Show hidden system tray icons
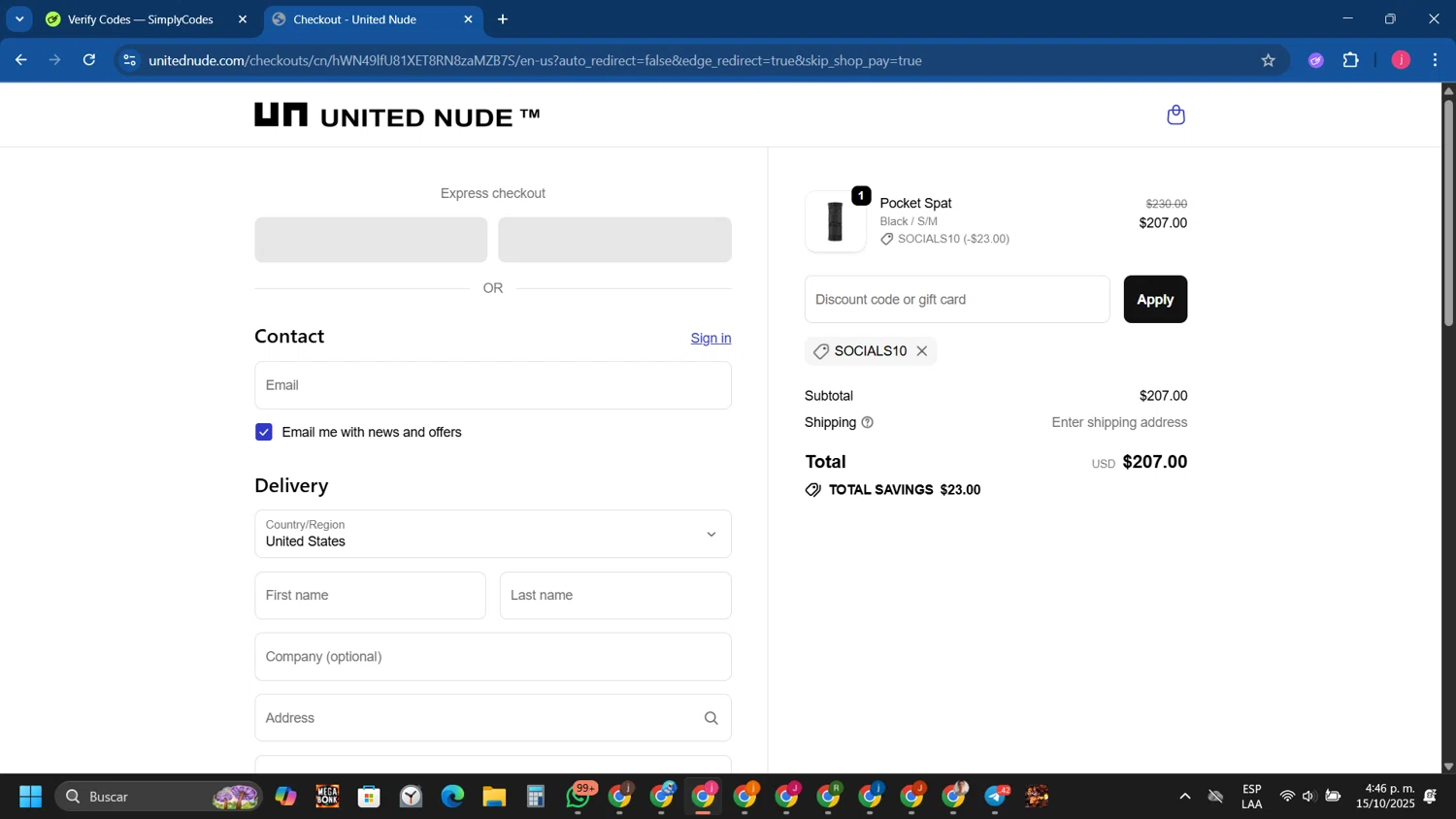Image resolution: width=1456 pixels, height=819 pixels. pyautogui.click(x=1184, y=797)
